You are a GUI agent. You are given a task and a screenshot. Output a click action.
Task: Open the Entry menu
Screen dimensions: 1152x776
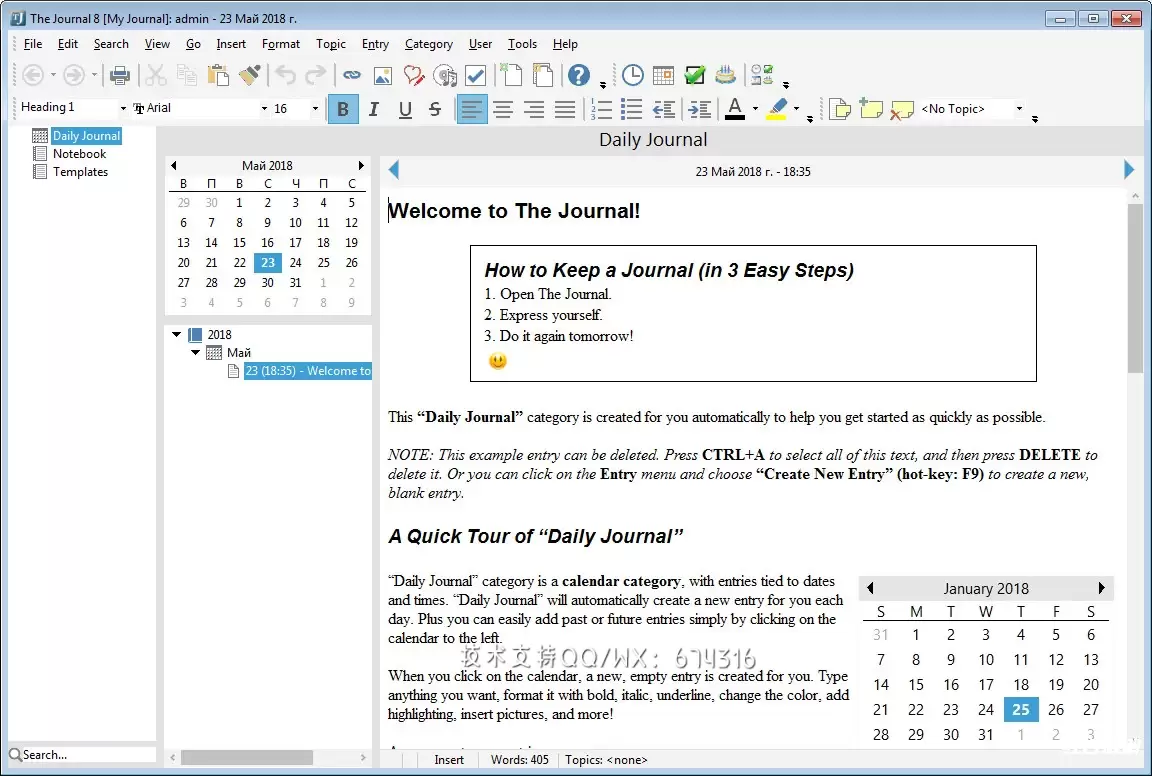coord(375,44)
